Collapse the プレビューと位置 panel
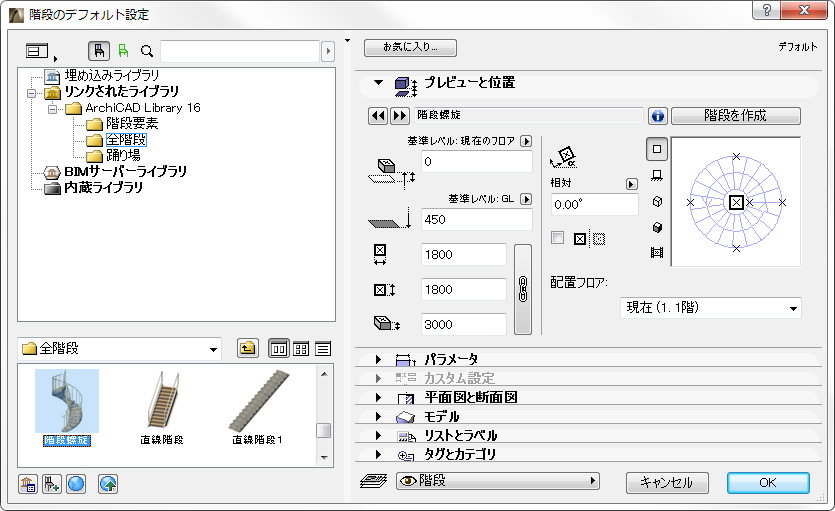Screen dimensions: 835x511 (378, 83)
